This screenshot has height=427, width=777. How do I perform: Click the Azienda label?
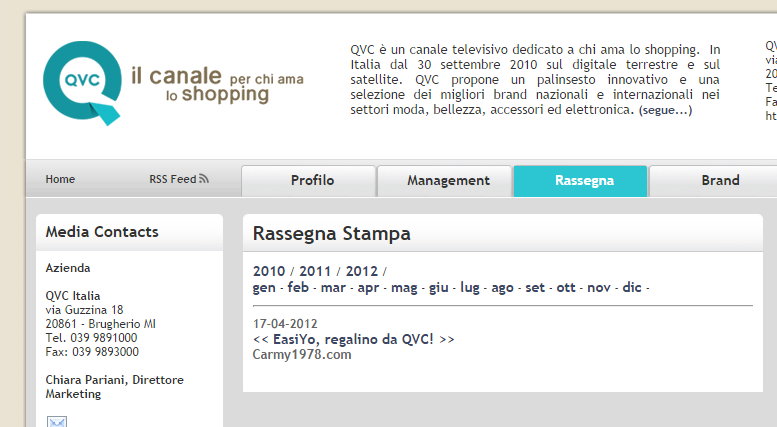(x=68, y=268)
